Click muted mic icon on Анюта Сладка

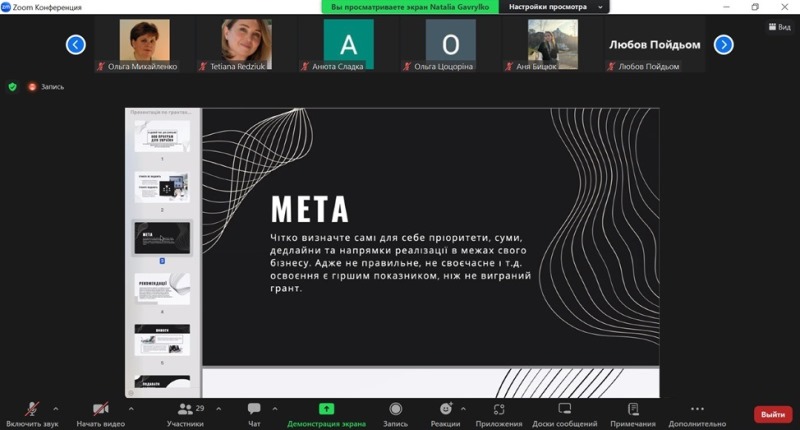point(305,66)
